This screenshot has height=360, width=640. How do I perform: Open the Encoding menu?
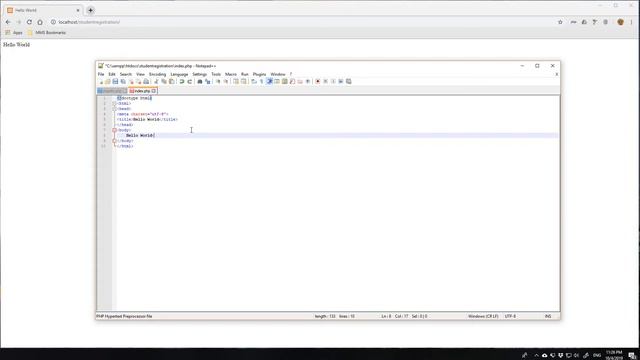pyautogui.click(x=158, y=74)
